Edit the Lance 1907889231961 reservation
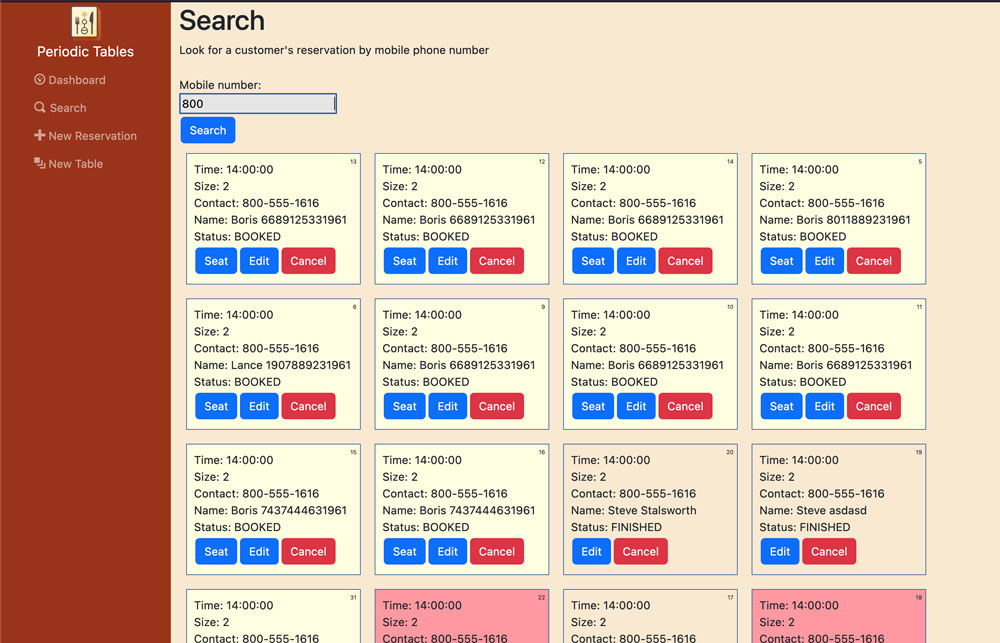The width and height of the screenshot is (1000, 643). click(259, 406)
